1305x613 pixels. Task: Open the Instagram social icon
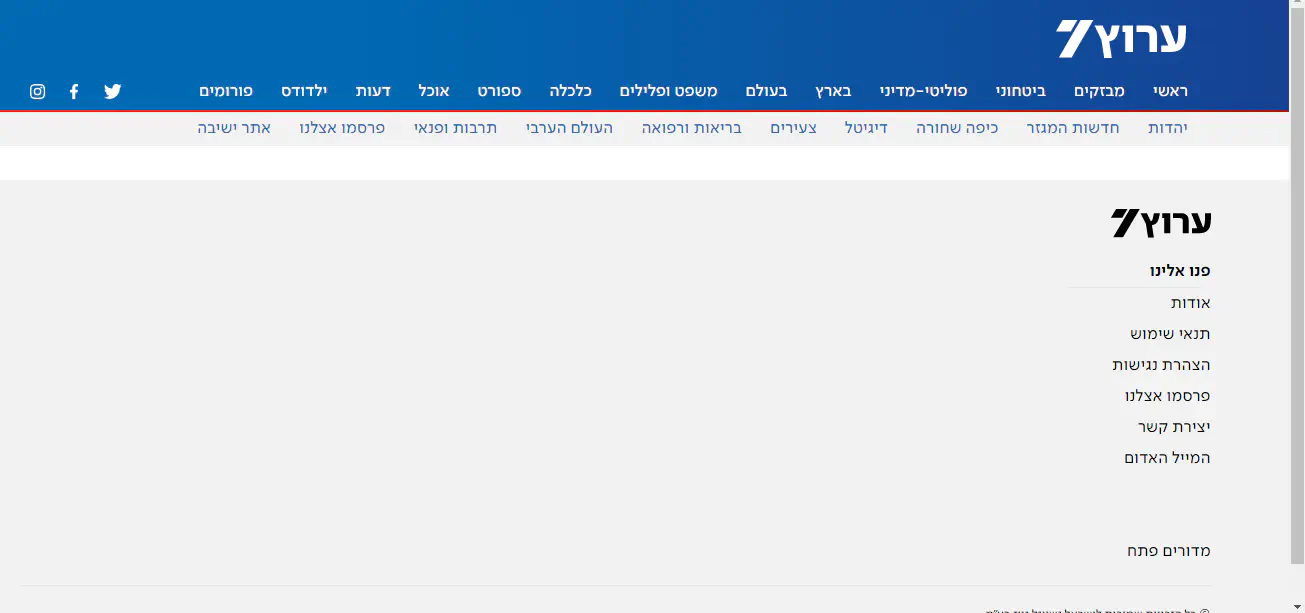coord(38,91)
